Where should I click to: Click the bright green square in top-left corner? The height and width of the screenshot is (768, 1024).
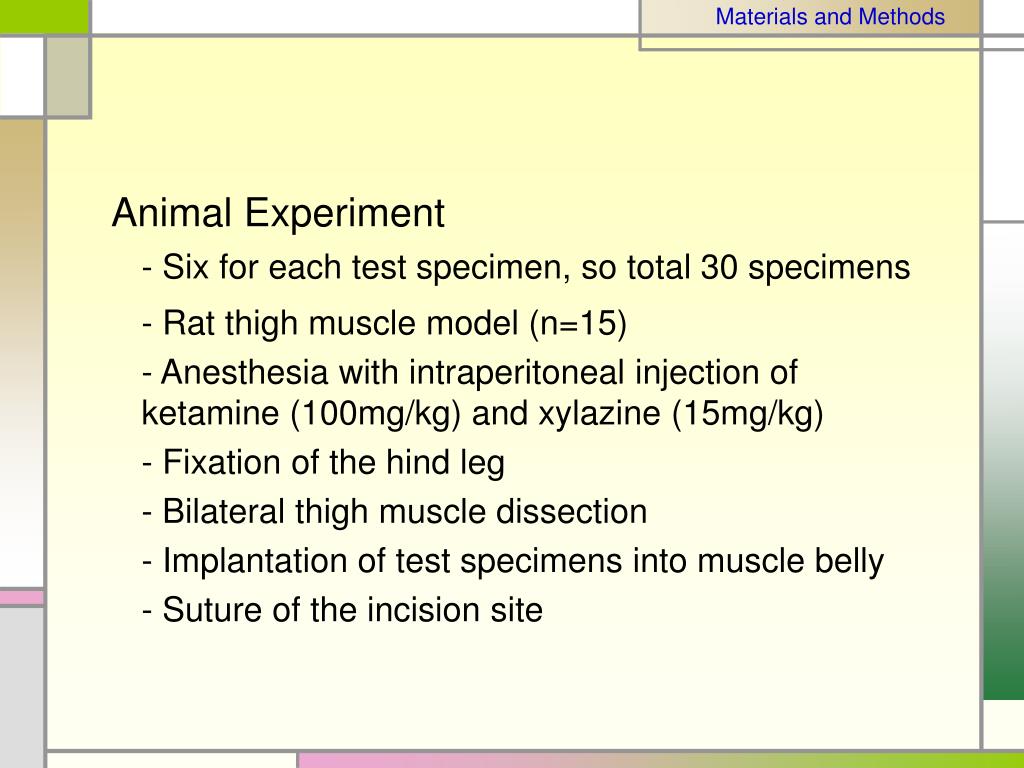(44, 16)
